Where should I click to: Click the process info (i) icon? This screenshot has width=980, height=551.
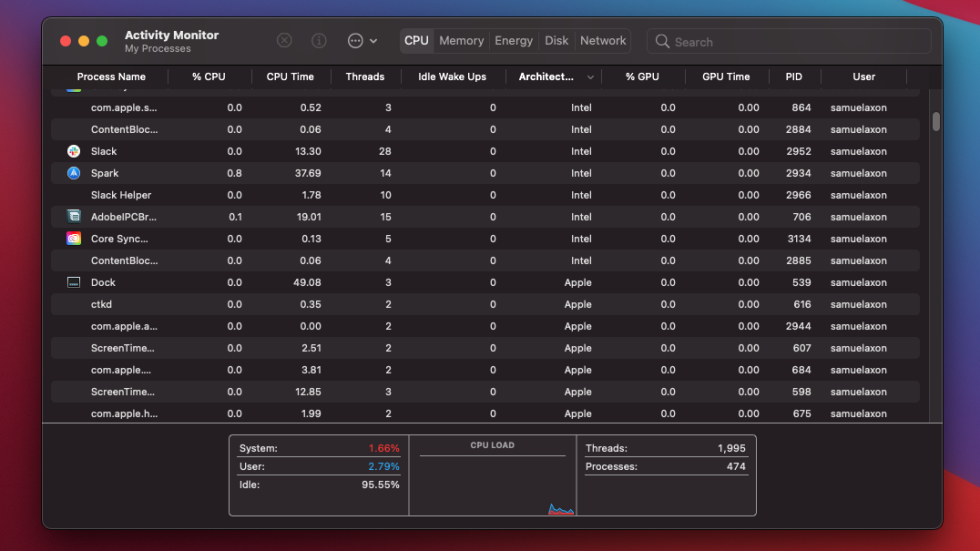(319, 41)
